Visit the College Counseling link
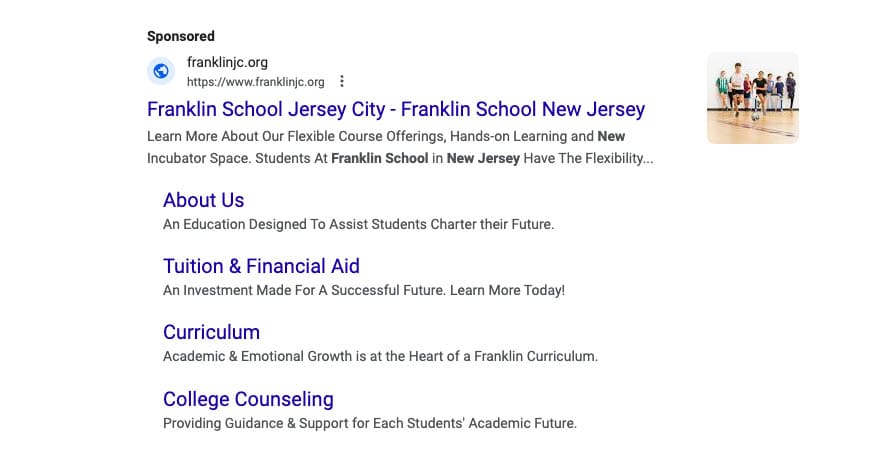 point(248,399)
